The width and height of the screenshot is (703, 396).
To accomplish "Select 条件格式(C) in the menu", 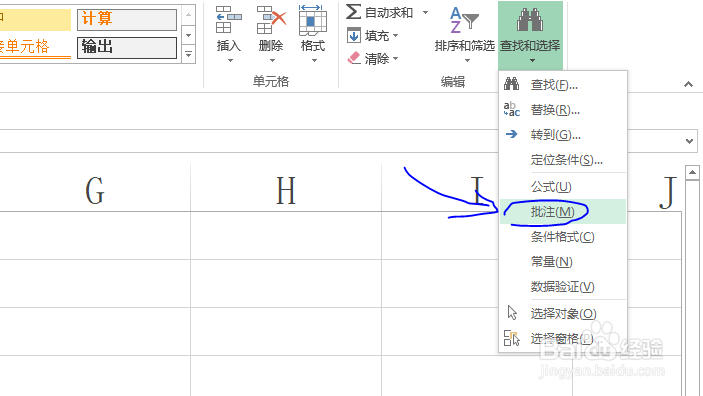I will (563, 237).
